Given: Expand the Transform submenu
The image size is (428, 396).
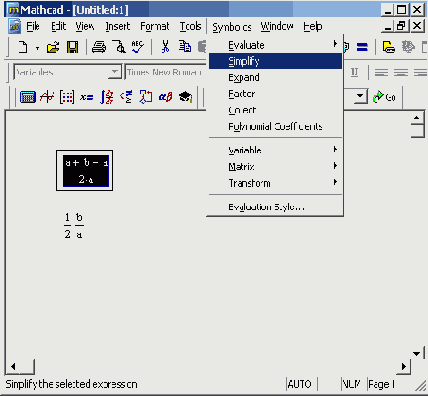Looking at the screenshot, I should pyautogui.click(x=275, y=183).
